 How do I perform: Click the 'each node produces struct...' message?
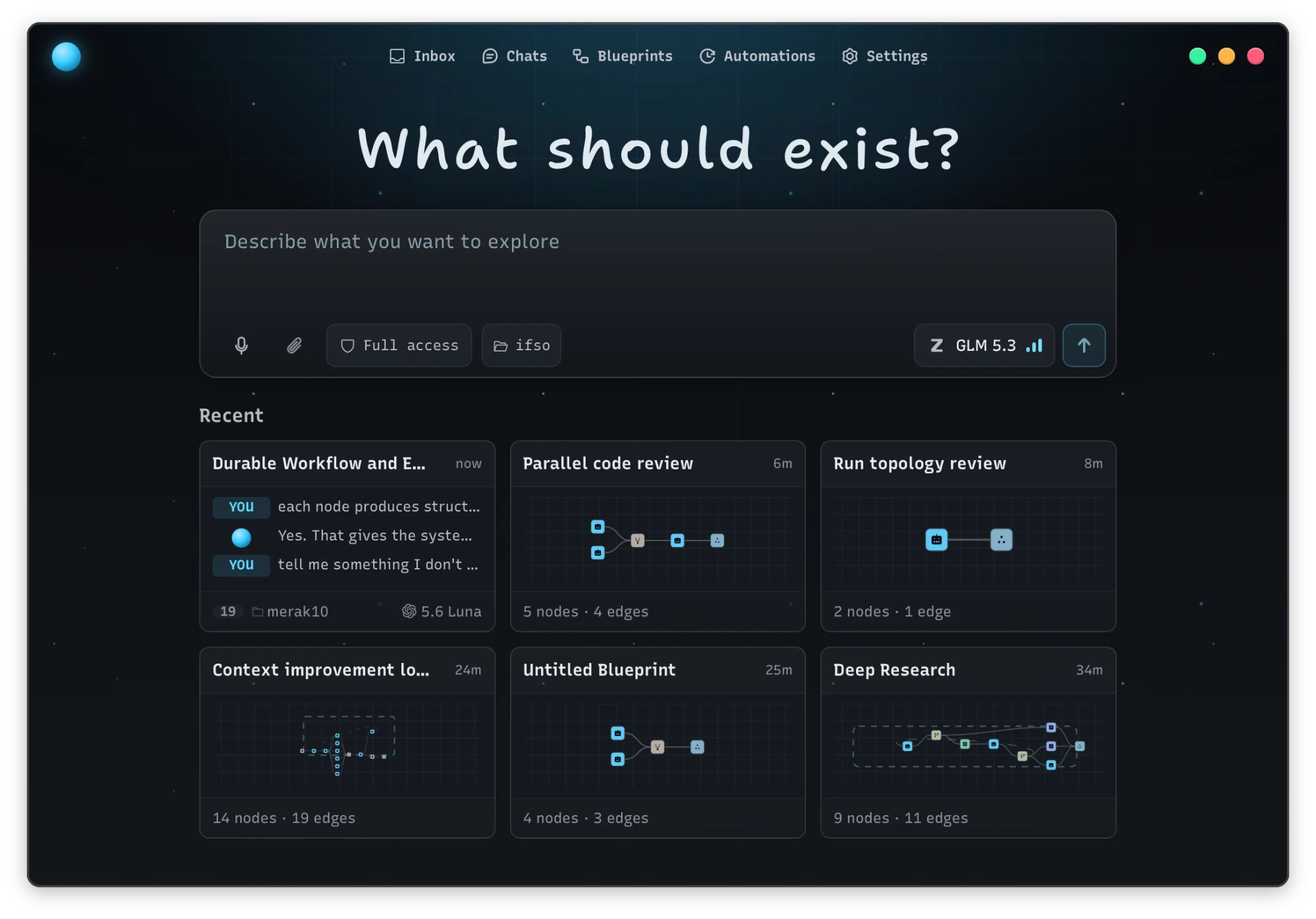(379, 507)
